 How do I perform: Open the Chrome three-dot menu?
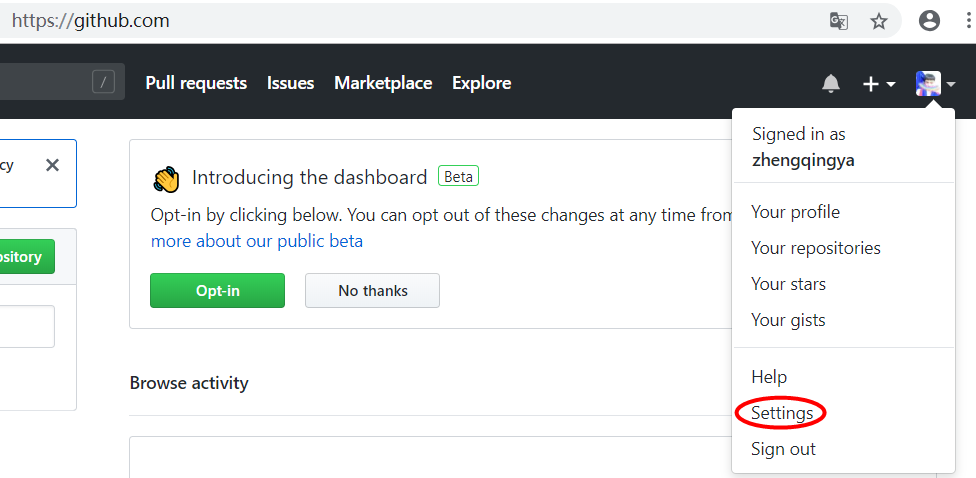coord(966,21)
